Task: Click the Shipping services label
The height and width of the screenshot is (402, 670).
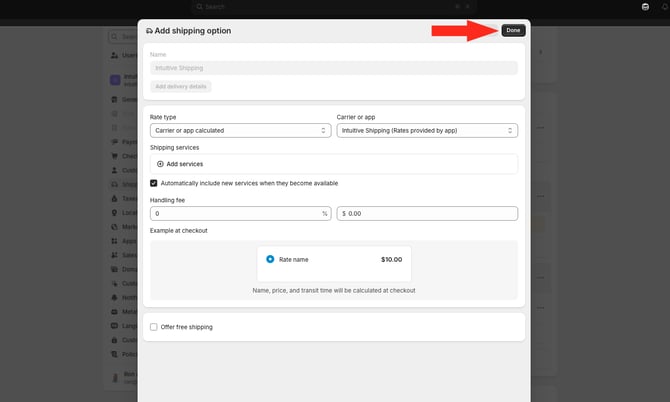Action: (174, 147)
